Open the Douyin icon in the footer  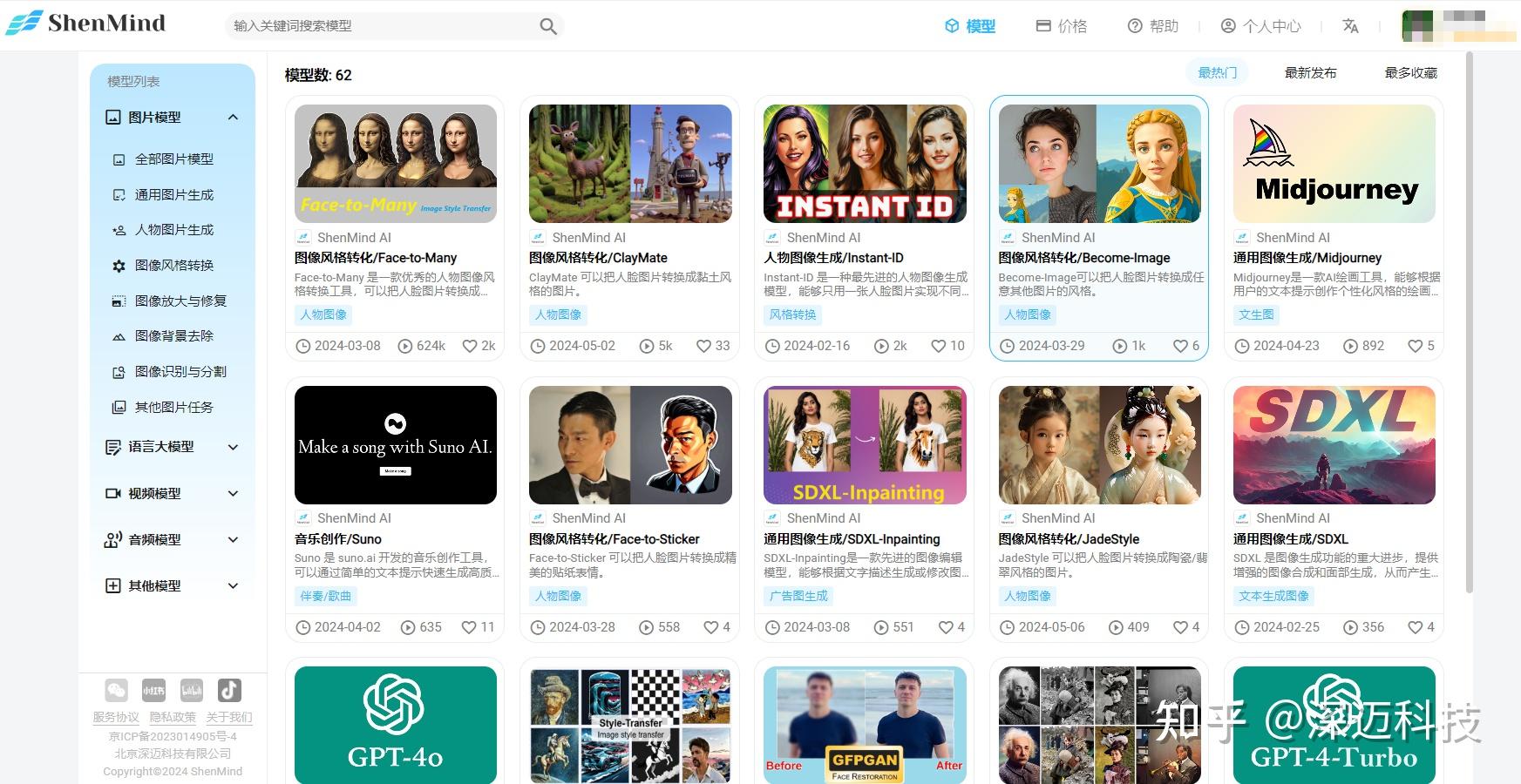[228, 690]
